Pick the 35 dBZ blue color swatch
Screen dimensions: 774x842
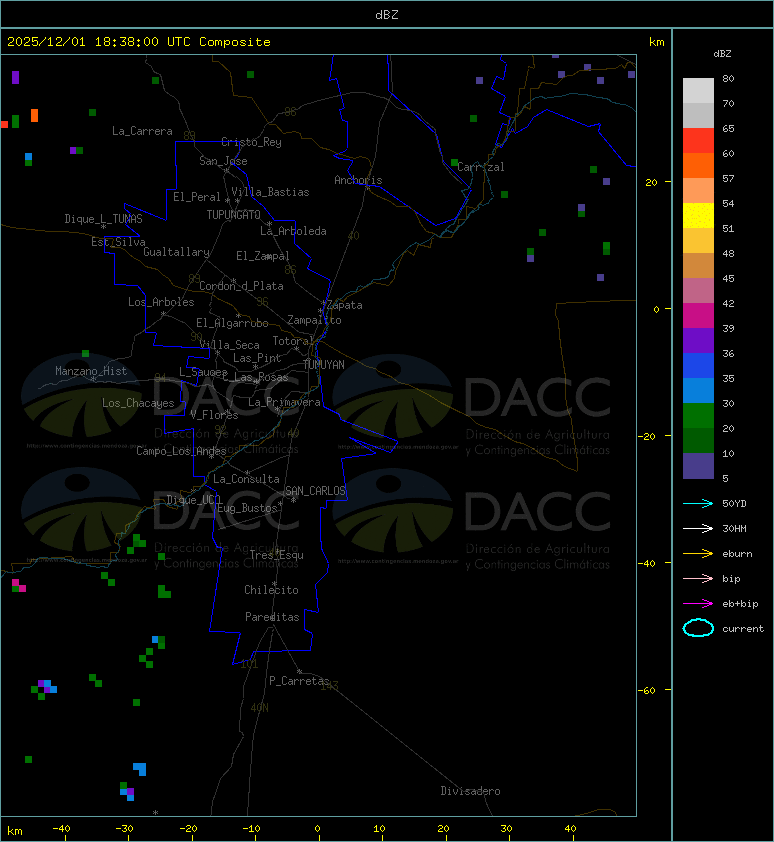point(698,390)
